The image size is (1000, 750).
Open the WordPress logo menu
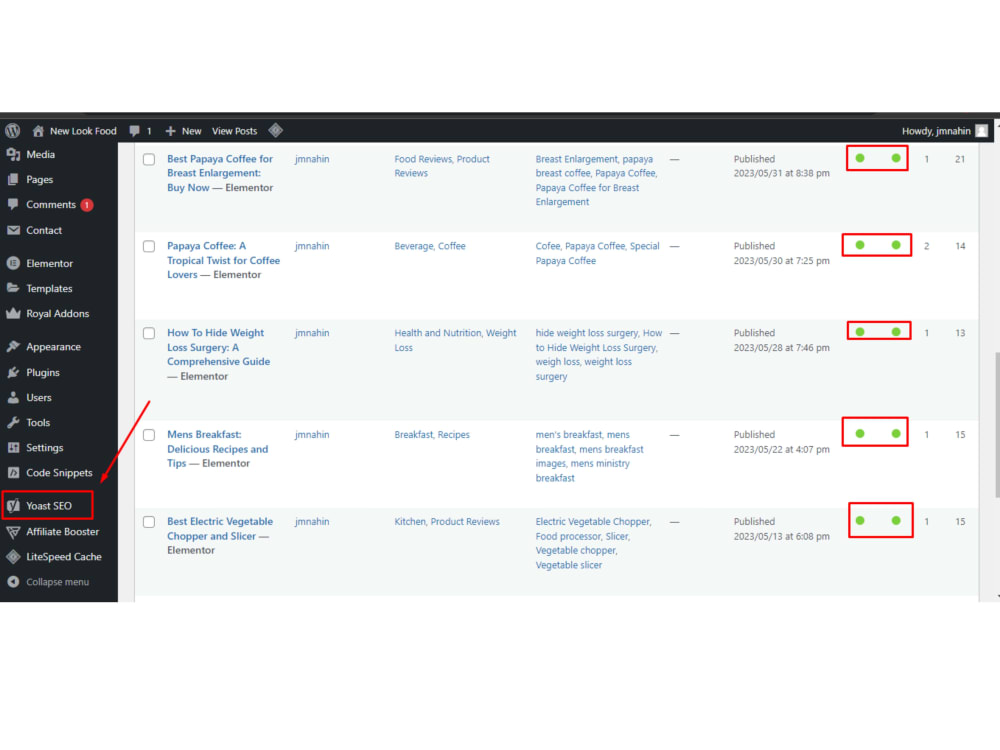click(13, 131)
